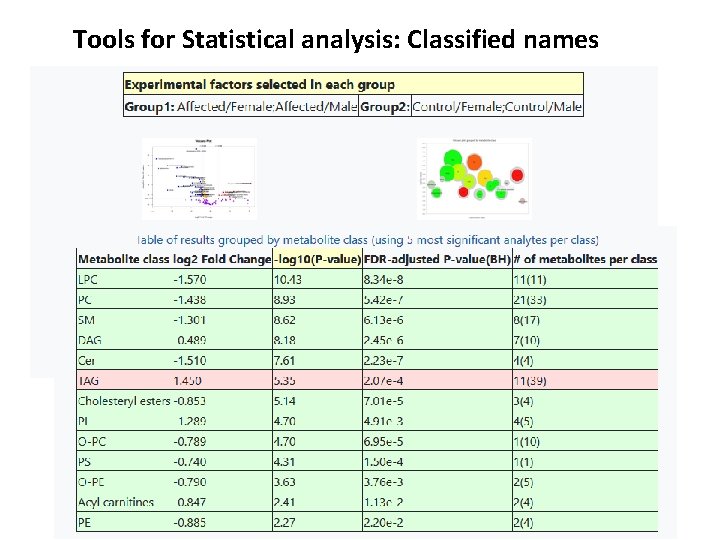This screenshot has height=540, width=720.
Task: Click metabolite count 8(17)
Action: tap(527, 320)
